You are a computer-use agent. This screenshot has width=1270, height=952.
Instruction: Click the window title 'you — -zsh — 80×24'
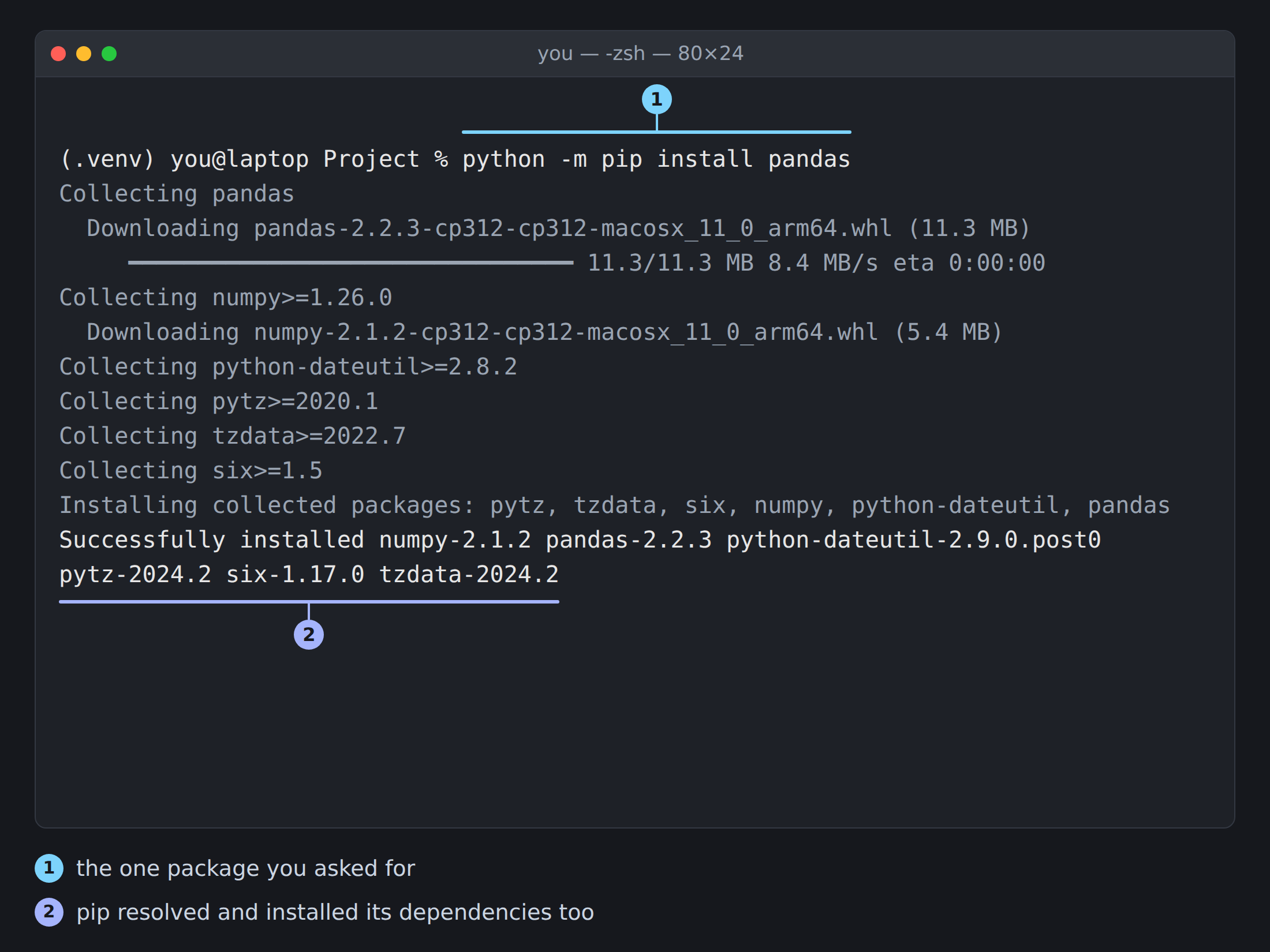(x=640, y=54)
